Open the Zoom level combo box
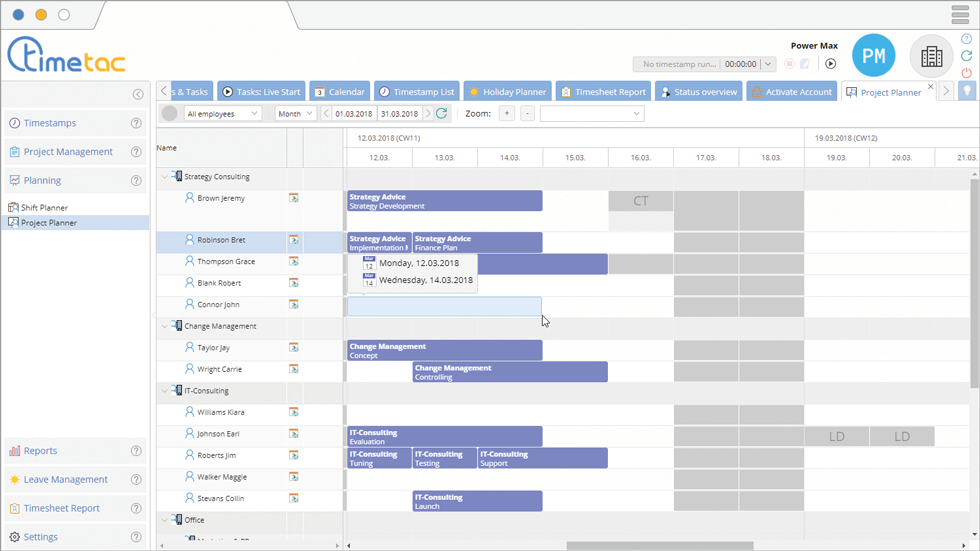 pyautogui.click(x=592, y=114)
